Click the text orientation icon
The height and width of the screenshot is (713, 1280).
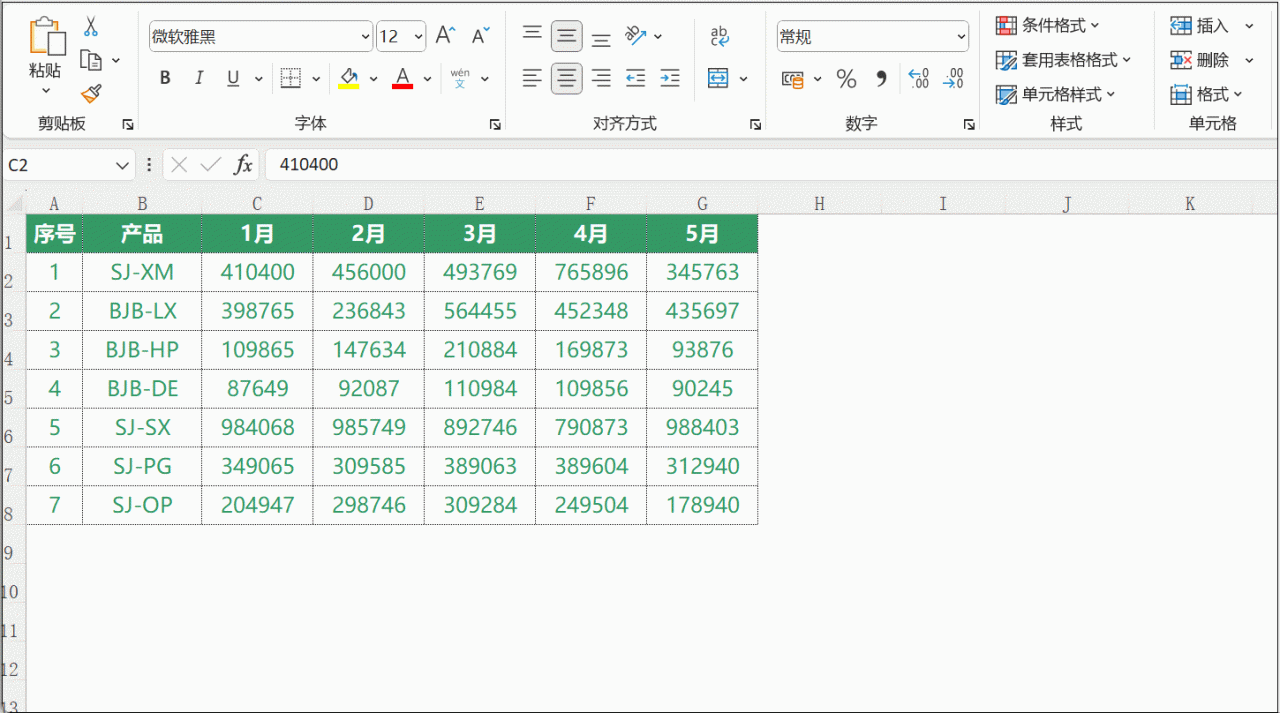pos(636,36)
